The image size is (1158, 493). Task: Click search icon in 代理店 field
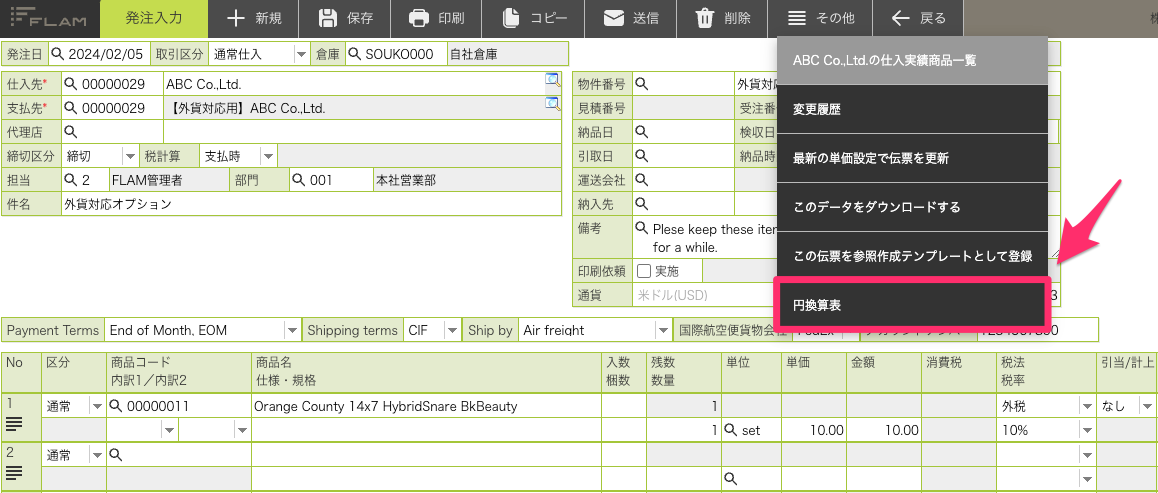(x=71, y=132)
